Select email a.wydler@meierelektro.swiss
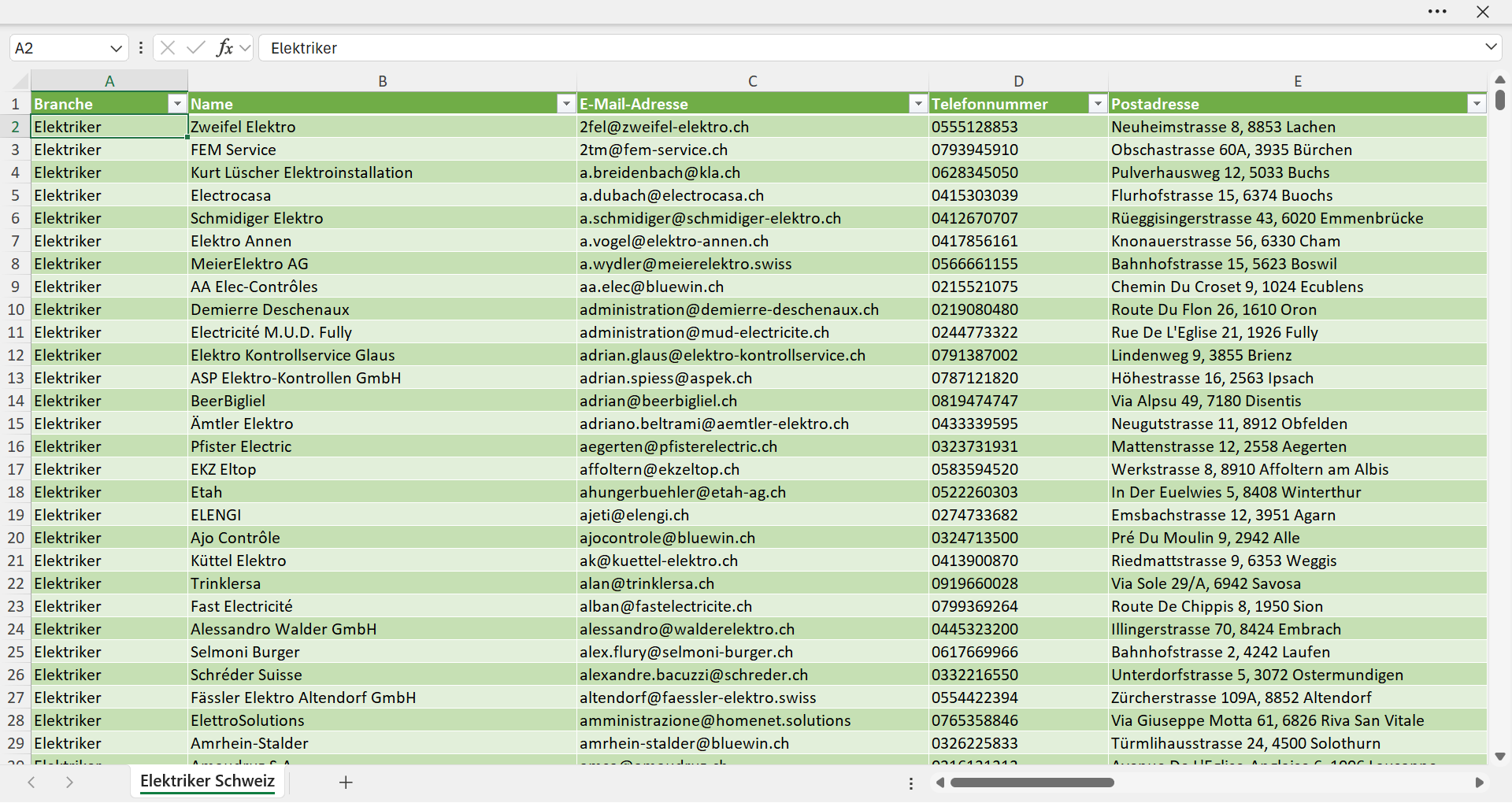This screenshot has width=1512, height=803. click(753, 264)
